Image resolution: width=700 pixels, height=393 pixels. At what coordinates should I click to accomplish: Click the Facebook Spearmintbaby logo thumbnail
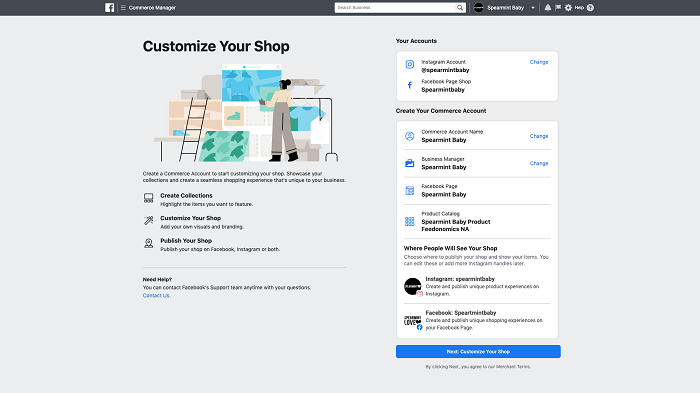413,321
